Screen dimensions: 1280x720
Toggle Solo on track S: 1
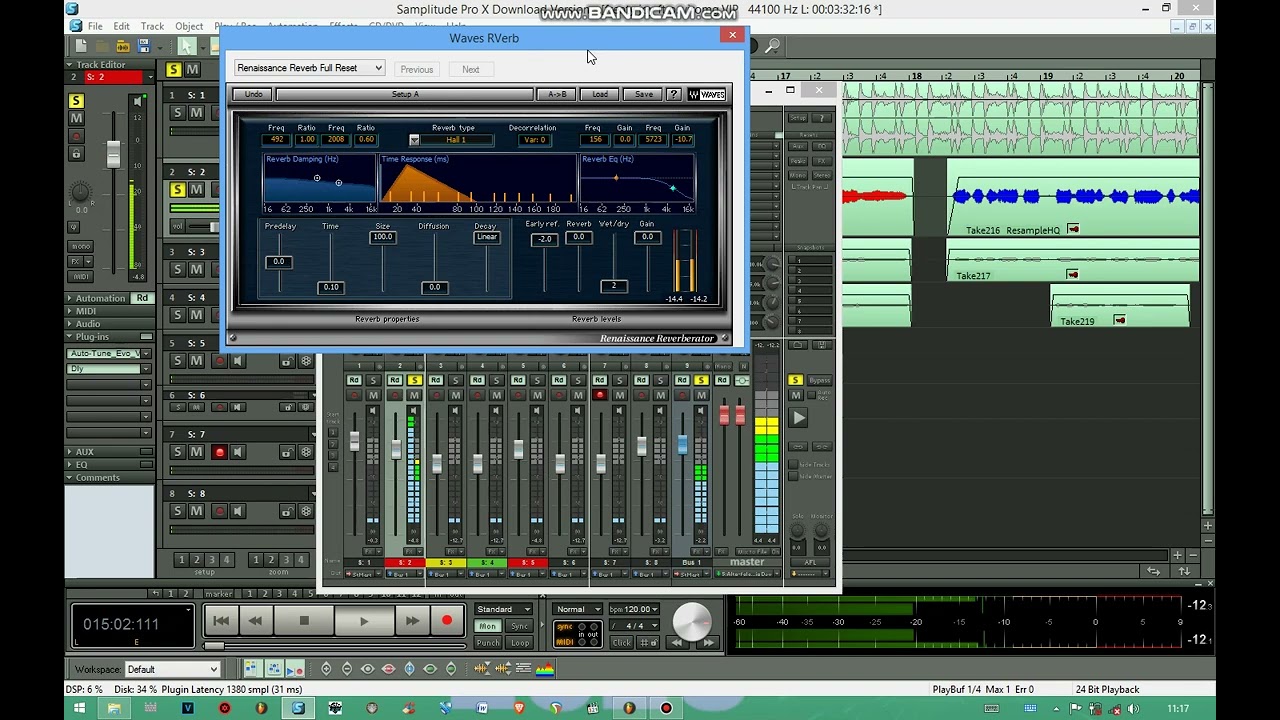[x=177, y=112]
